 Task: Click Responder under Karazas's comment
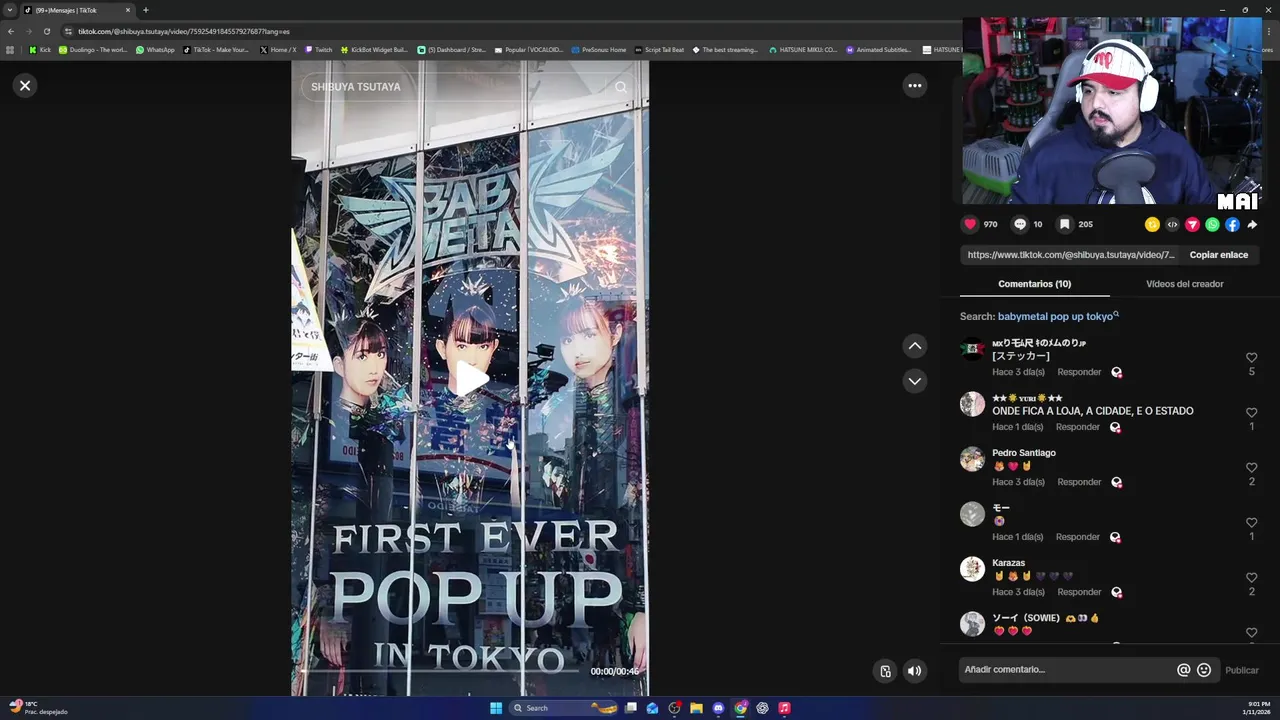point(1079,592)
